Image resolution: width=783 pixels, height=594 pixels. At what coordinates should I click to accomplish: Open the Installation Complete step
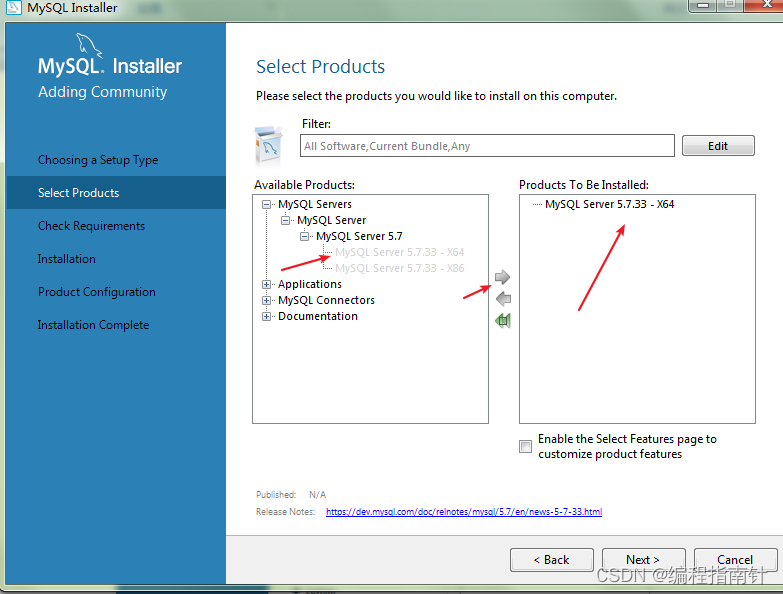pyautogui.click(x=93, y=324)
